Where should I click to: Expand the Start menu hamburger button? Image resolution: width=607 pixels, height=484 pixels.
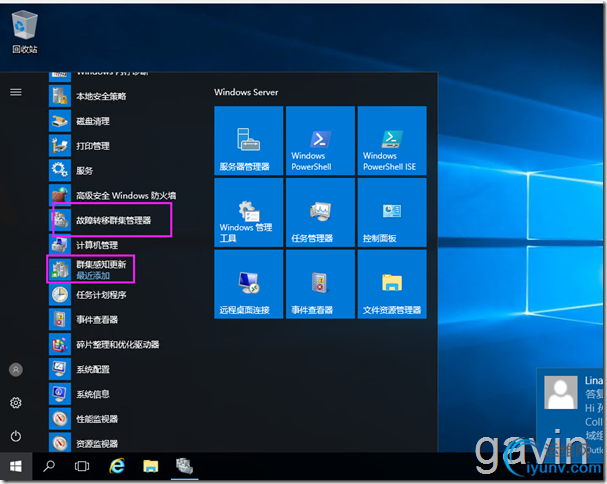[x=16, y=92]
